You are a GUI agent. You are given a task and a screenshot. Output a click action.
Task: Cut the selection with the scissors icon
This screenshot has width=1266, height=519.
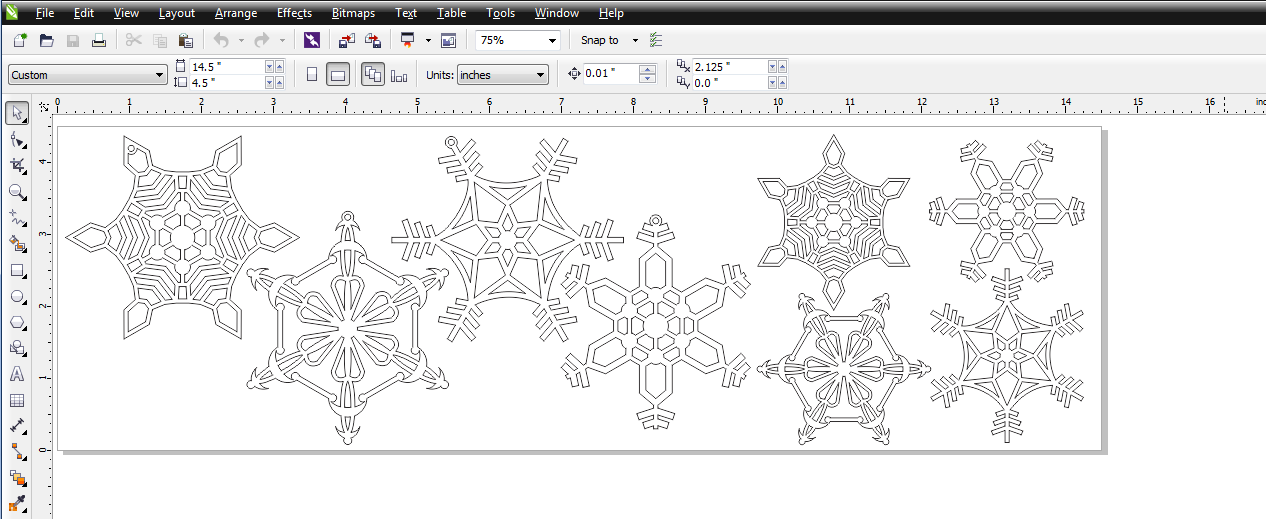pos(133,40)
